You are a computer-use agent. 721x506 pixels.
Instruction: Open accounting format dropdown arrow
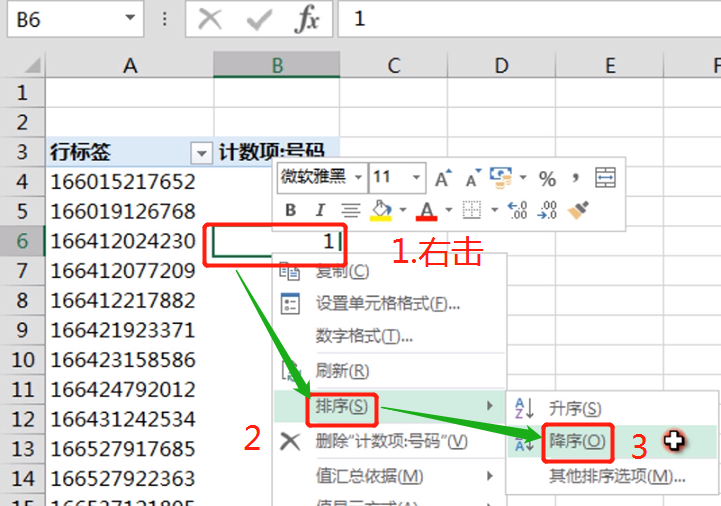[523, 178]
